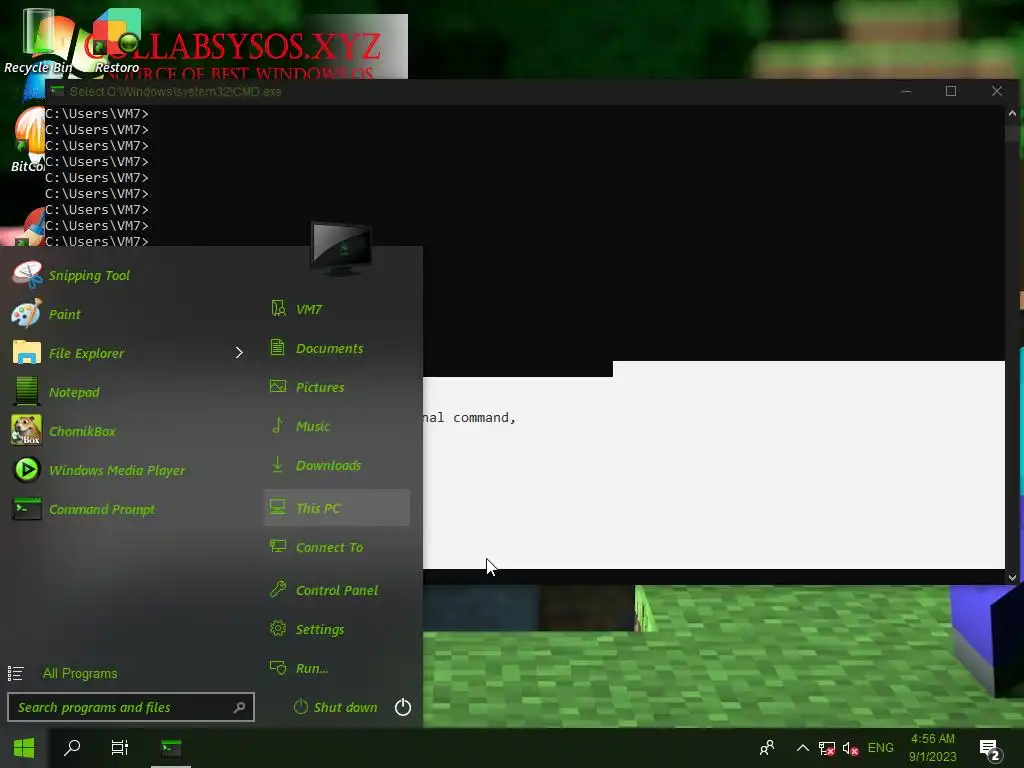The height and width of the screenshot is (768, 1024).
Task: Open Task View on the taskbar
Action: [120, 748]
